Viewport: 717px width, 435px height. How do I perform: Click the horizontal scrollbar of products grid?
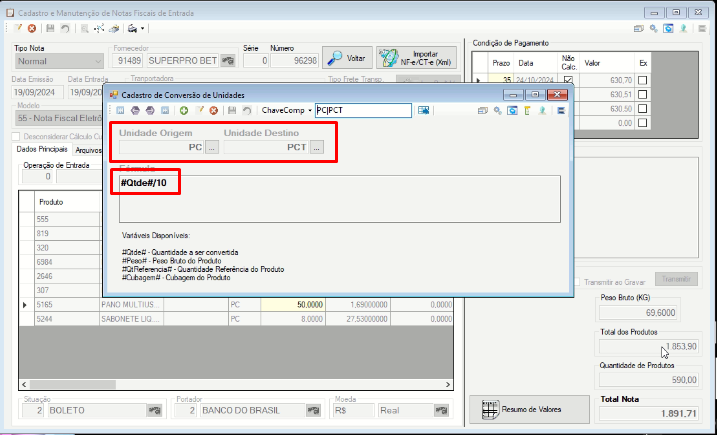(x=236, y=385)
